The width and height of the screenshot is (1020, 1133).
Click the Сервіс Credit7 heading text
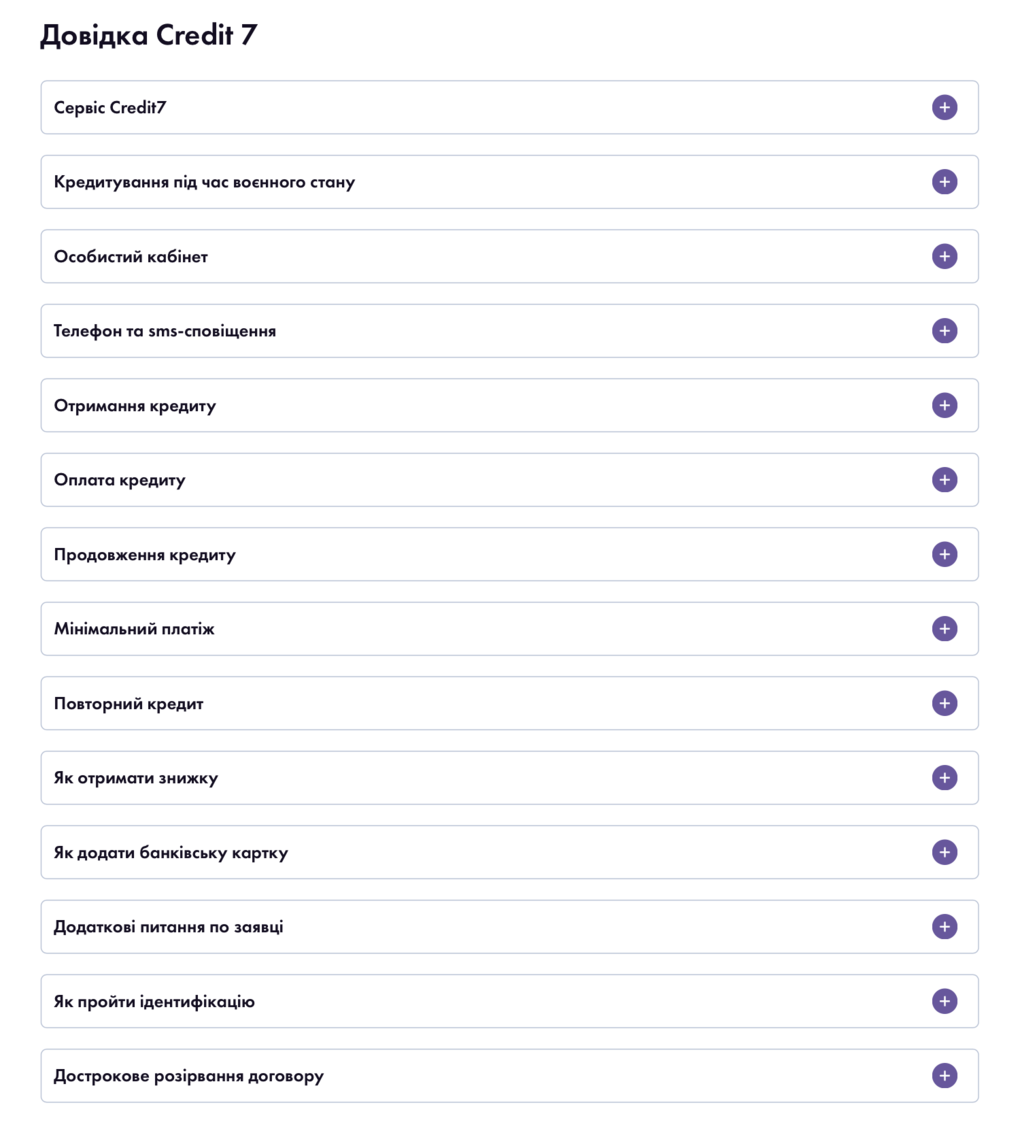point(110,107)
